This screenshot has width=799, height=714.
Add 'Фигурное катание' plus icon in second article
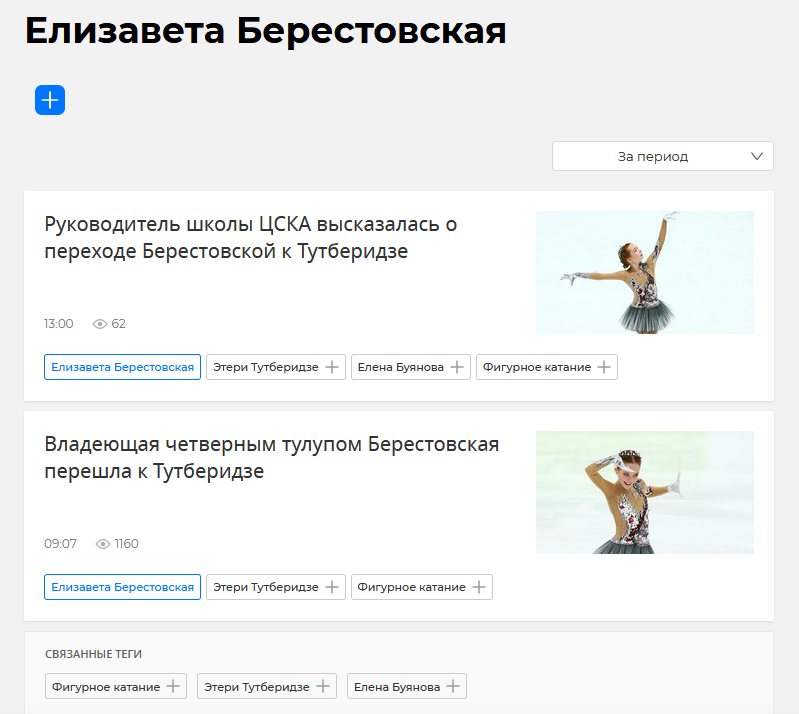[479, 587]
